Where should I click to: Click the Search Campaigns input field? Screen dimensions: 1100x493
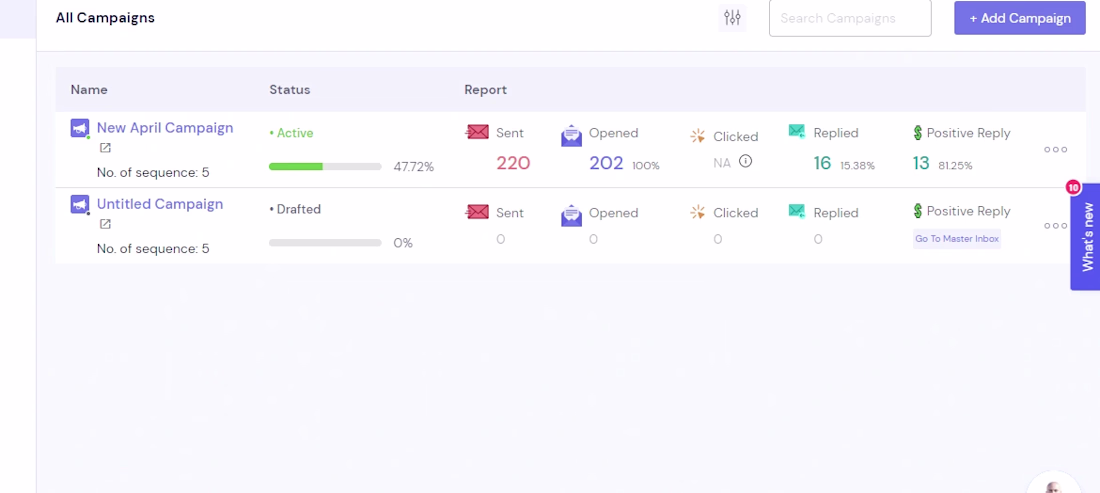849,18
